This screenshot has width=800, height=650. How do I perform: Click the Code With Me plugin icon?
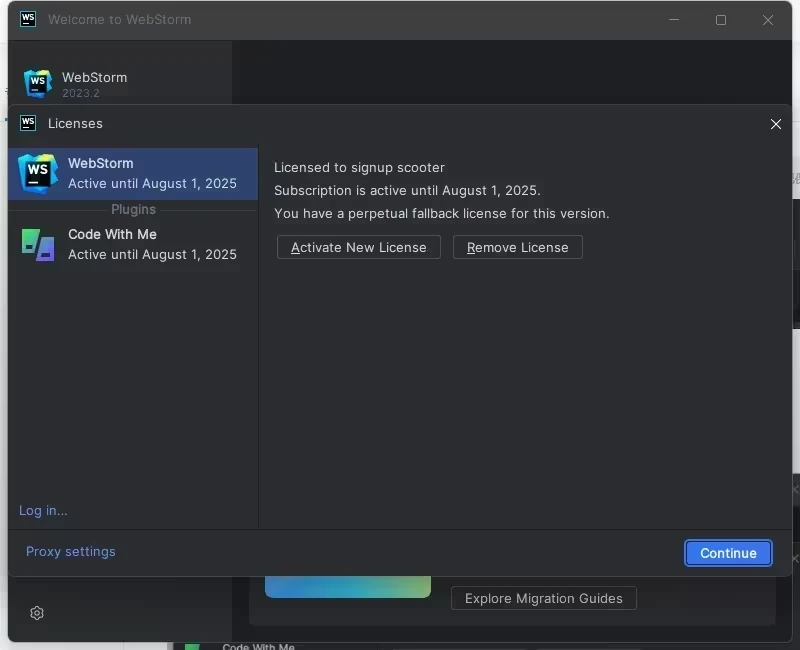[x=38, y=245]
